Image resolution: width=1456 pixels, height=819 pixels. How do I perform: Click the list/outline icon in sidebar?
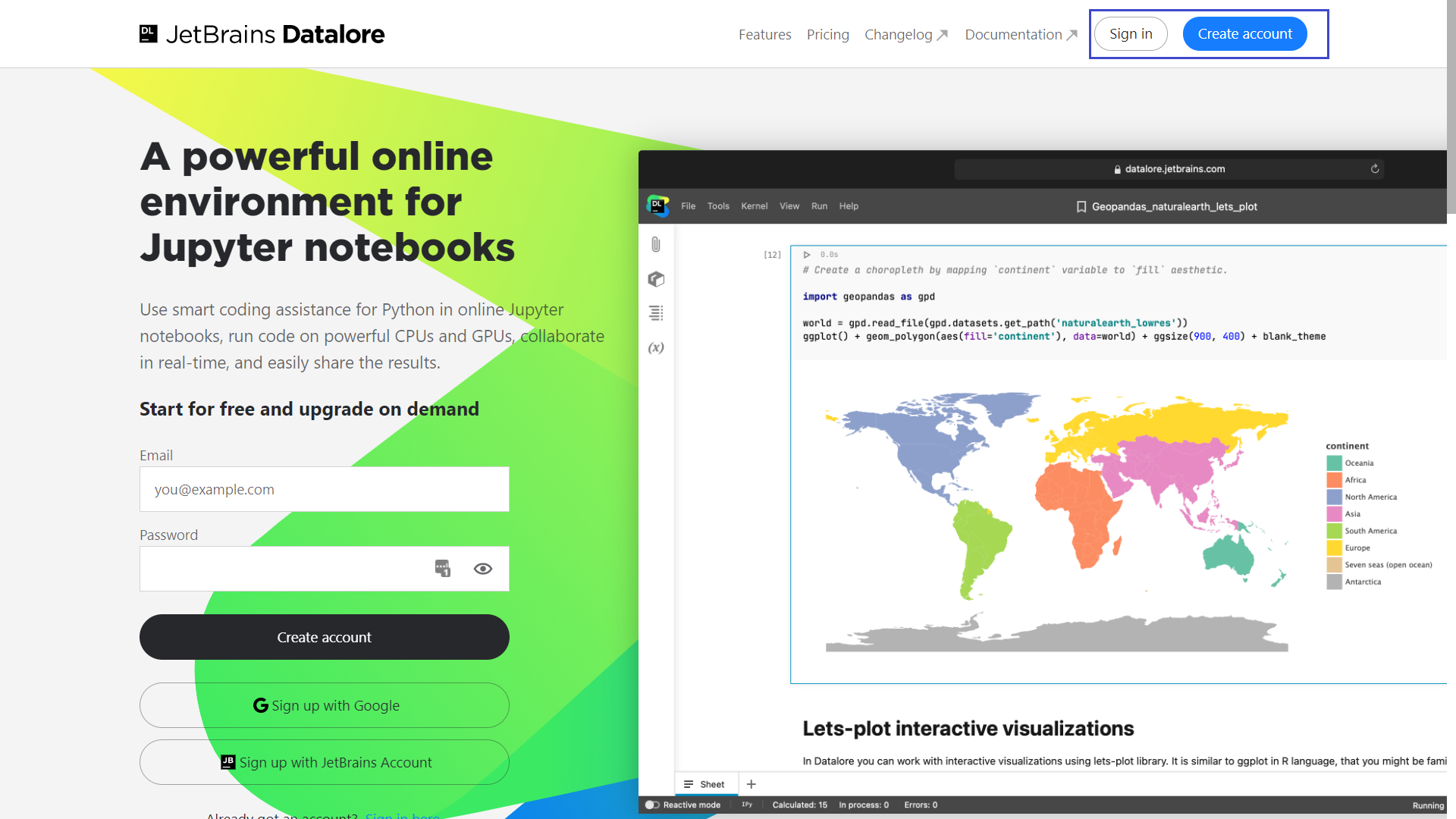click(655, 313)
